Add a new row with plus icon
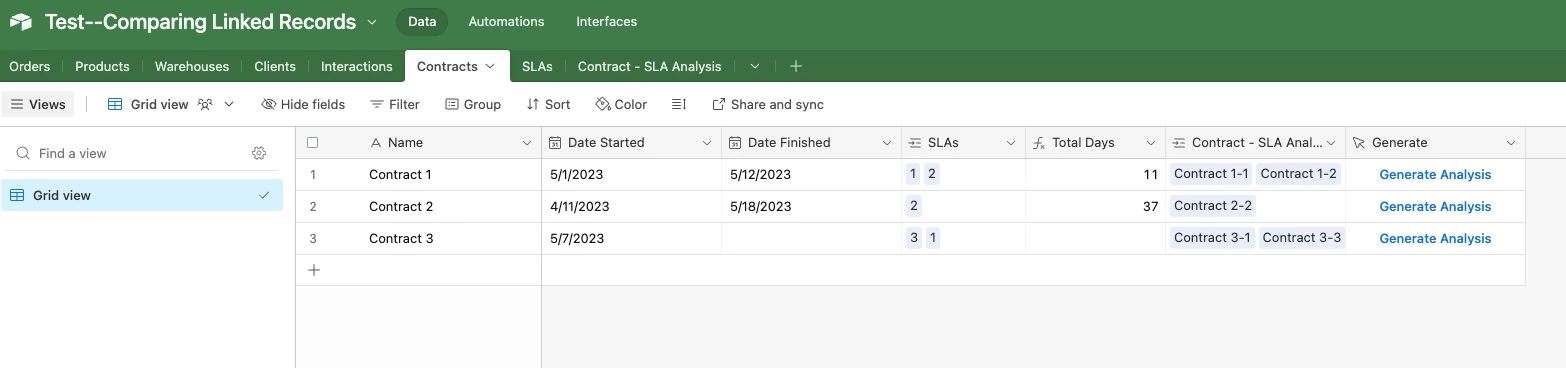 (313, 270)
